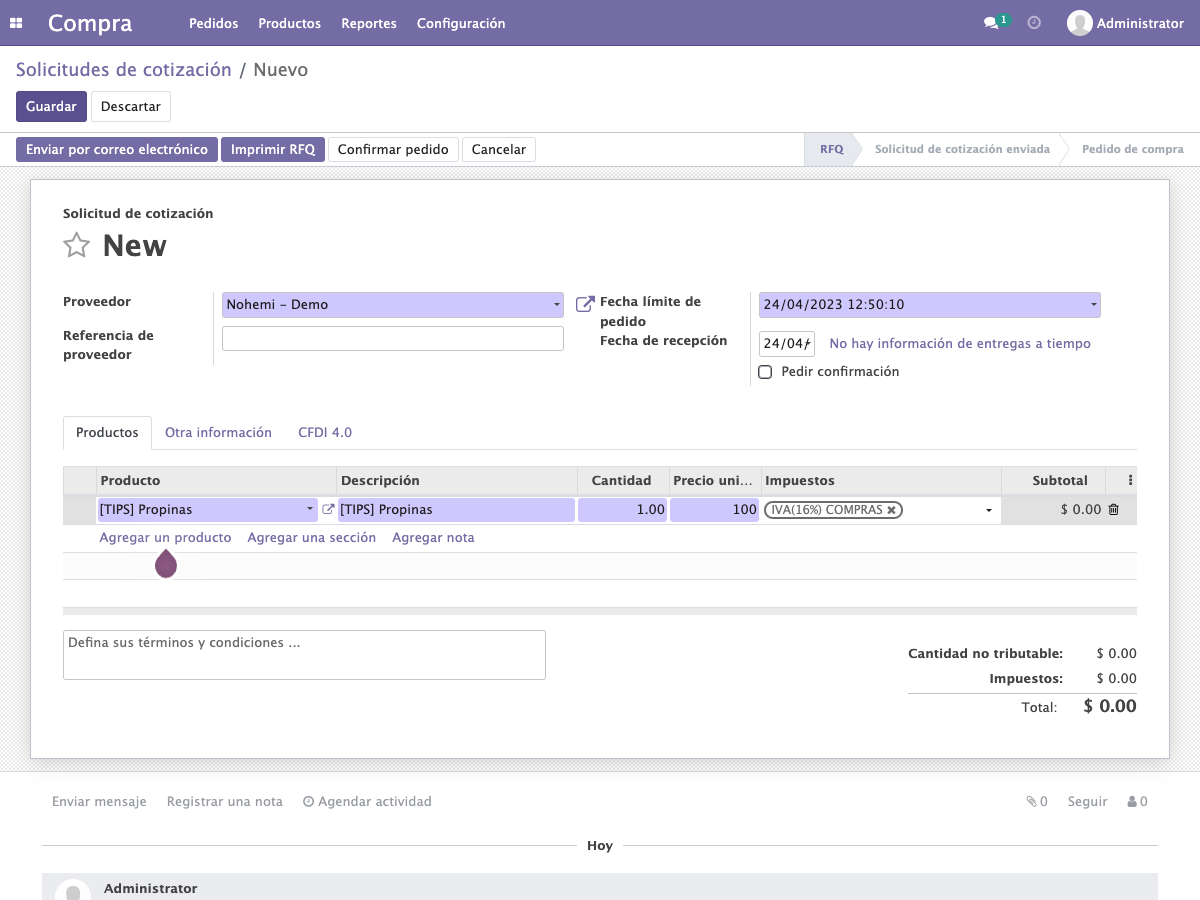Delete the Propinas order line
1200x900 pixels.
(1114, 510)
